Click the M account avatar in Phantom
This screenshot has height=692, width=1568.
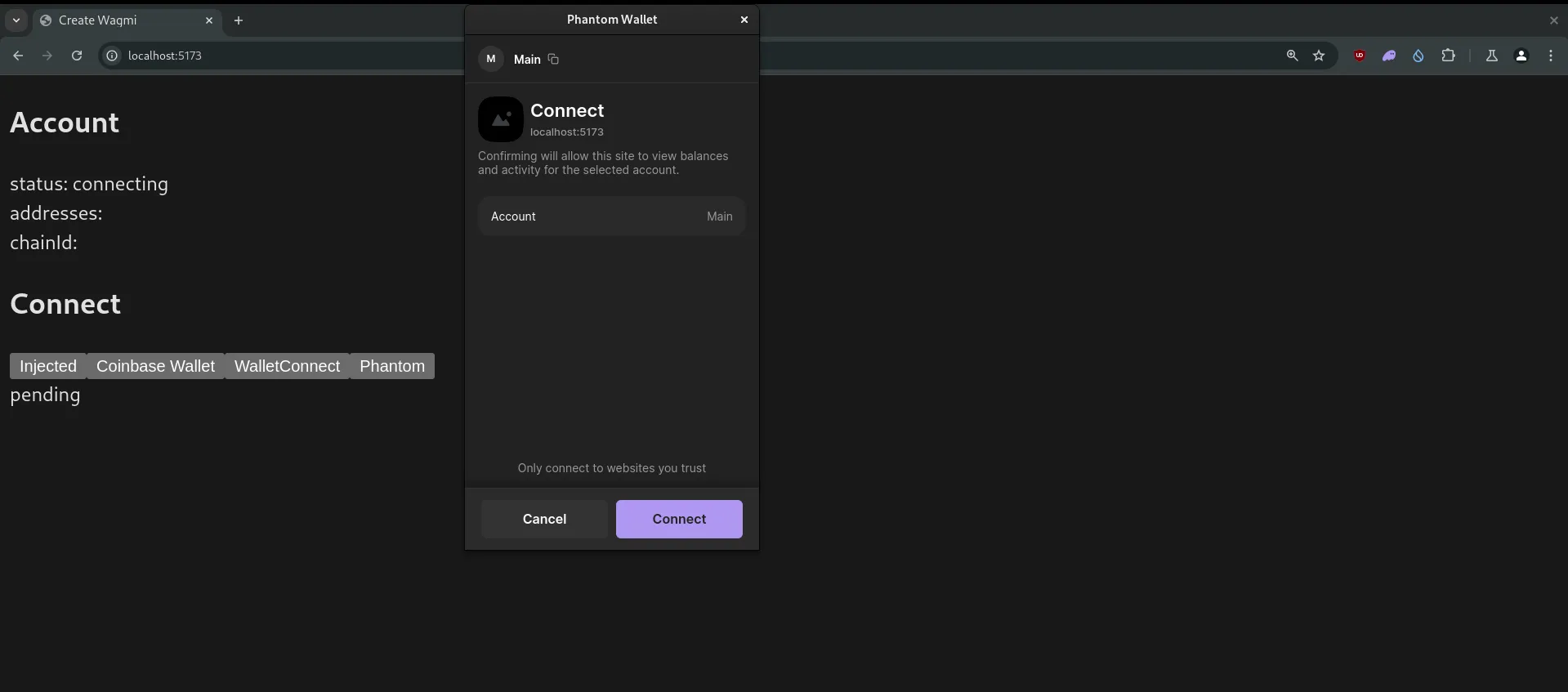pos(491,59)
